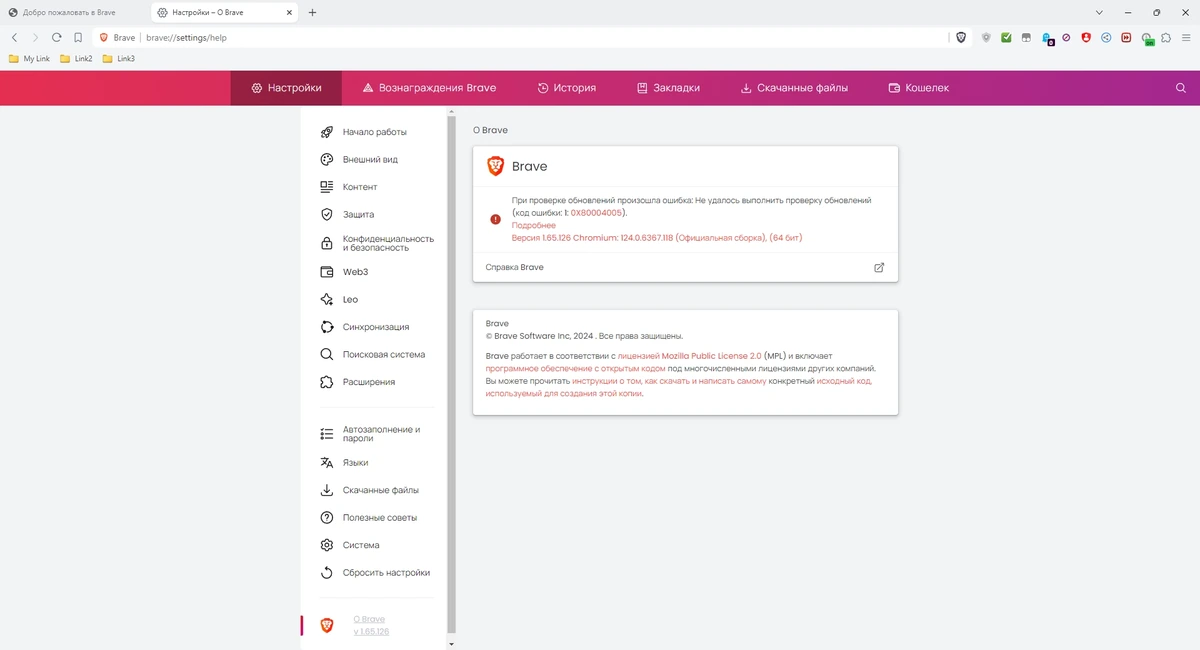The width and height of the screenshot is (1200, 650).
Task: Open the Mozilla Public License 2.0 link
Action: [x=689, y=356]
